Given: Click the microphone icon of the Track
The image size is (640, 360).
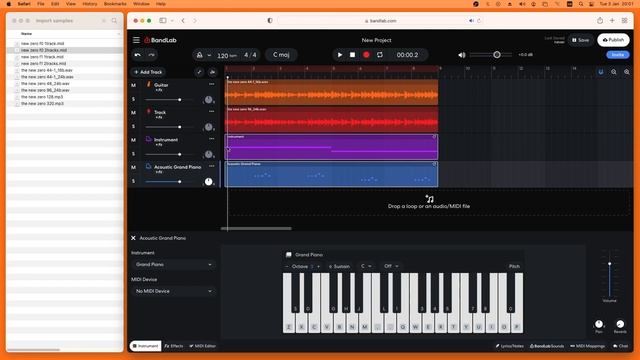Looking at the screenshot, I should [x=149, y=112].
